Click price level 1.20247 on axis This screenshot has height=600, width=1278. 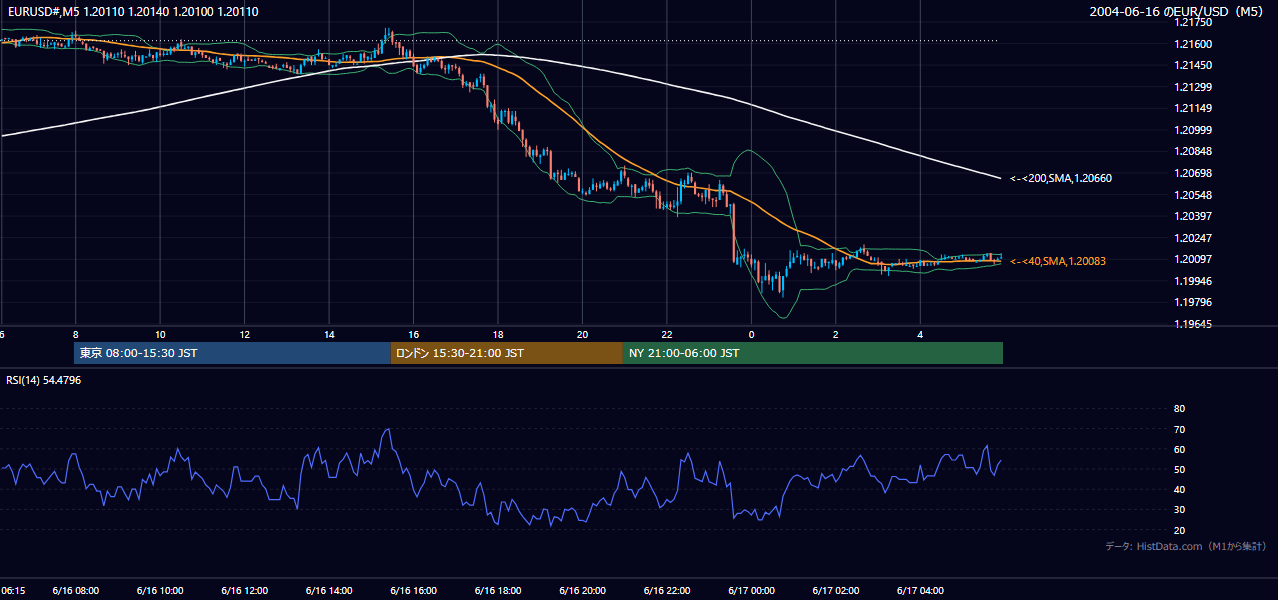(1193, 238)
